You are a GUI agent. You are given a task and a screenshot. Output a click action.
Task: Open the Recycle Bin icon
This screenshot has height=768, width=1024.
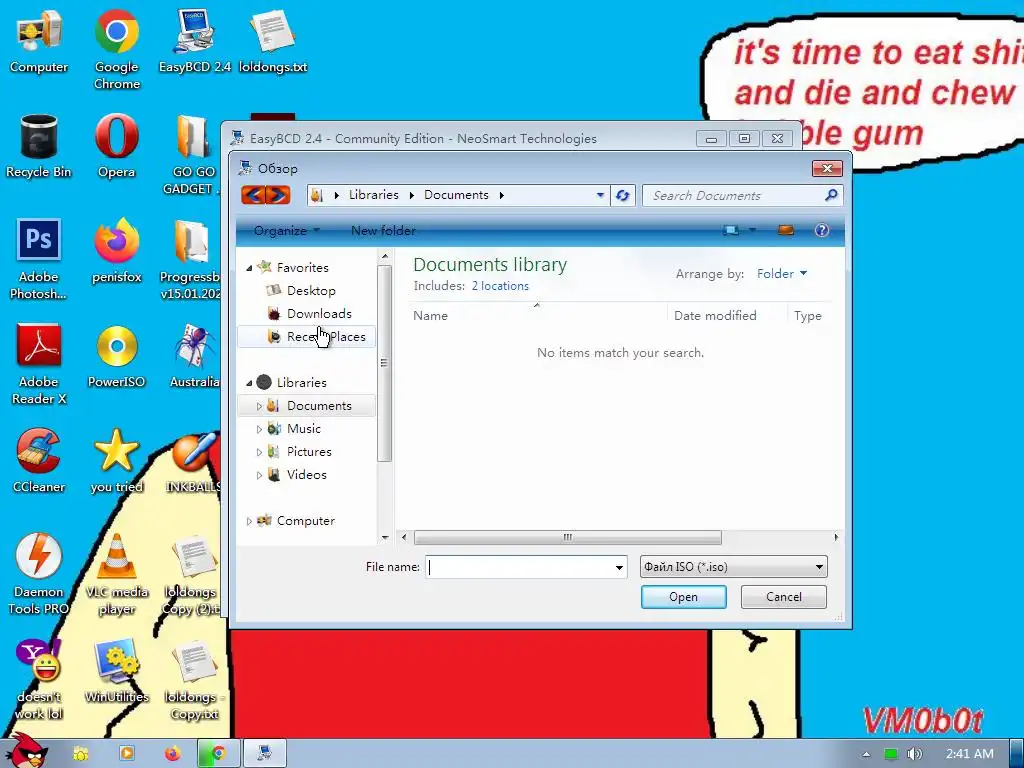(39, 146)
